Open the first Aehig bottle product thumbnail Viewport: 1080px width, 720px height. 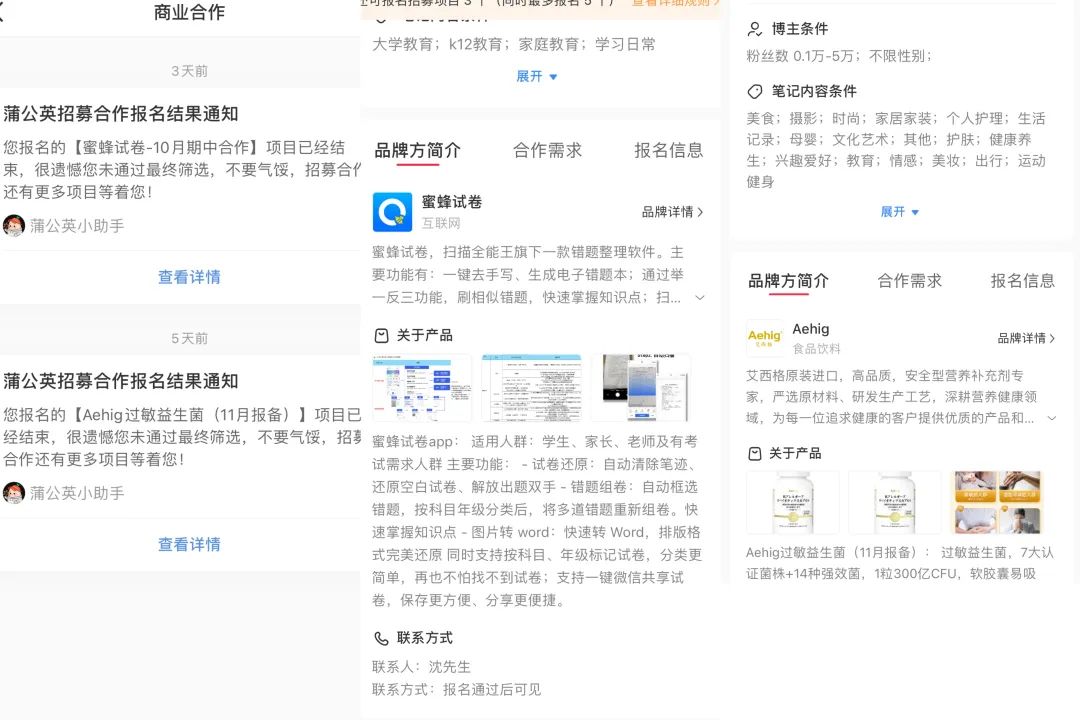pyautogui.click(x=793, y=503)
